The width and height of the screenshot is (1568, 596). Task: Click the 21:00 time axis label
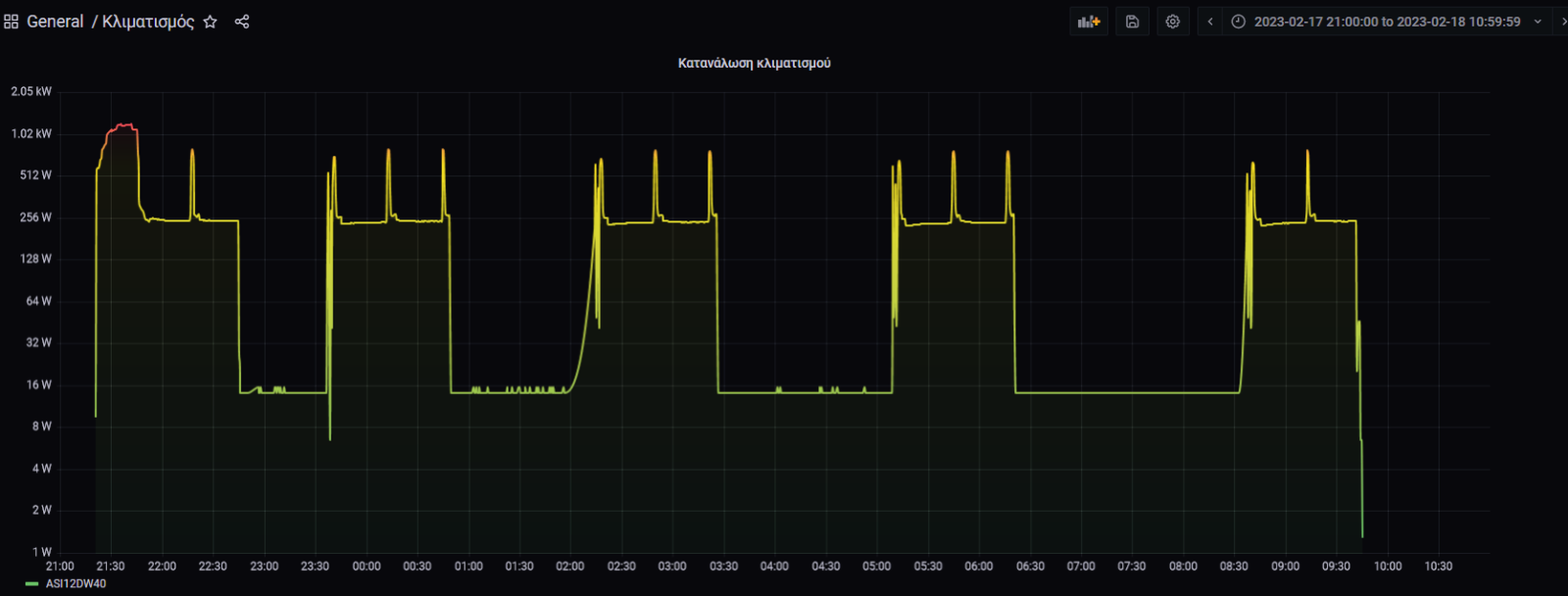pos(60,567)
